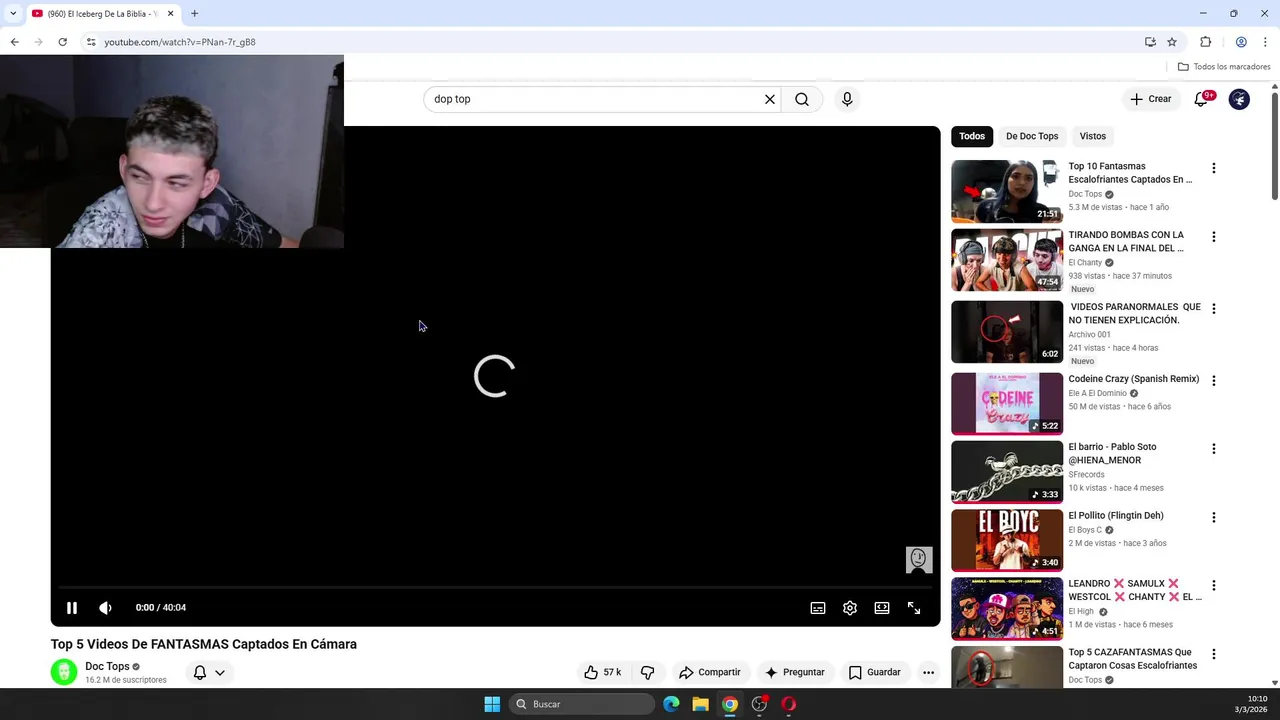Toggle subtitles on the video player
The width and height of the screenshot is (1280, 720).
pyautogui.click(x=818, y=608)
